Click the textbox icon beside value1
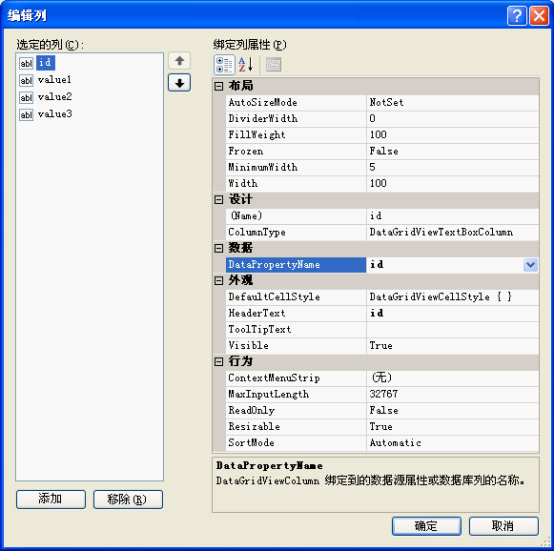Viewport: 554px width, 551px height. 26,81
